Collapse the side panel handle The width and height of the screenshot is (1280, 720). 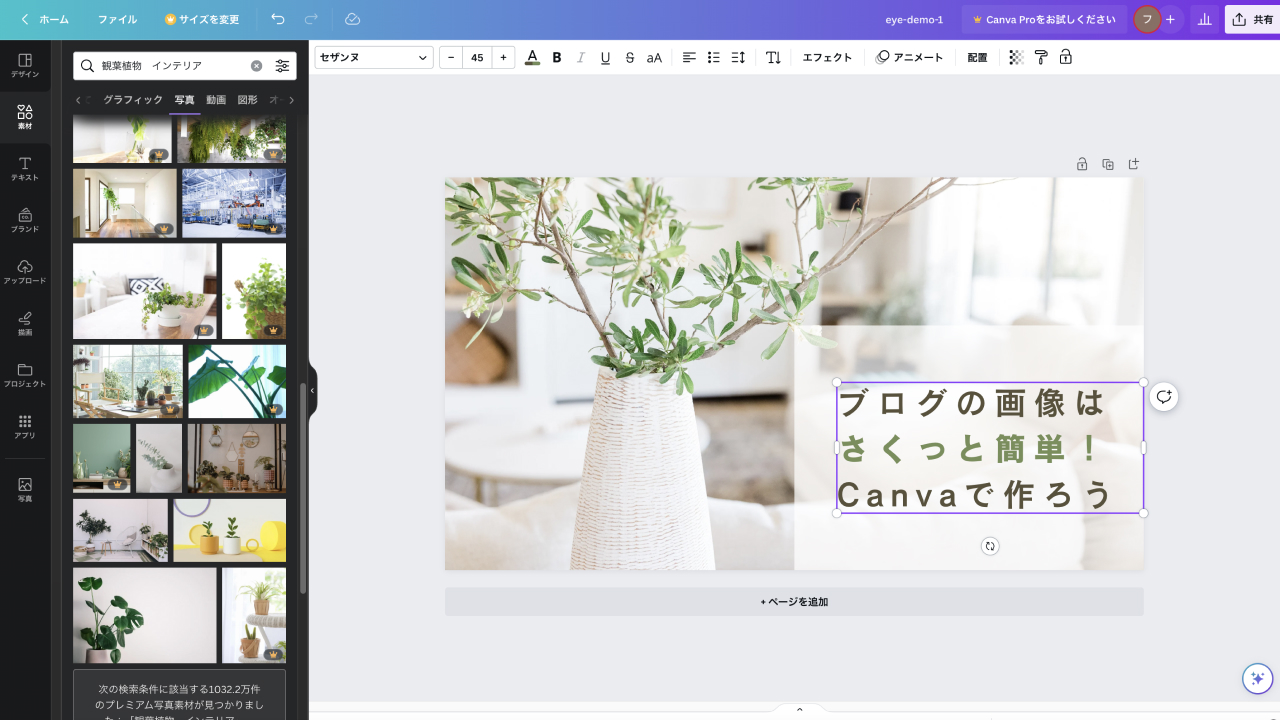click(x=312, y=390)
